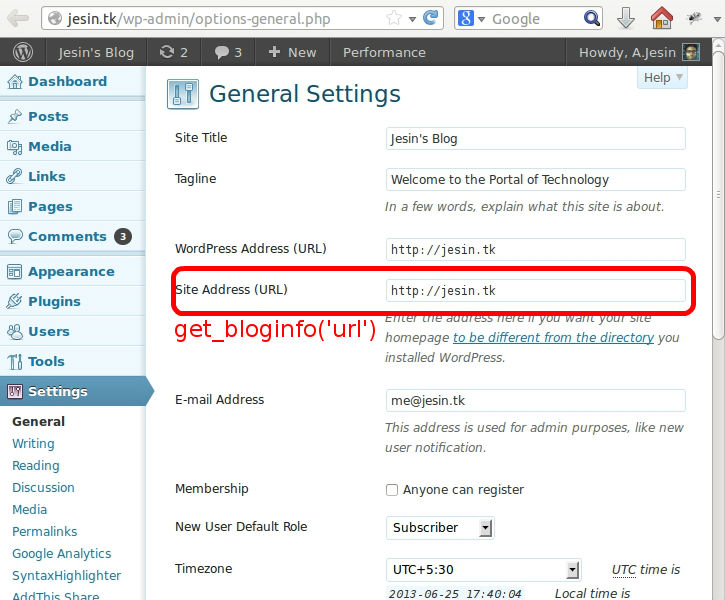
Task: Click the browser back arrow
Action: coord(18,18)
